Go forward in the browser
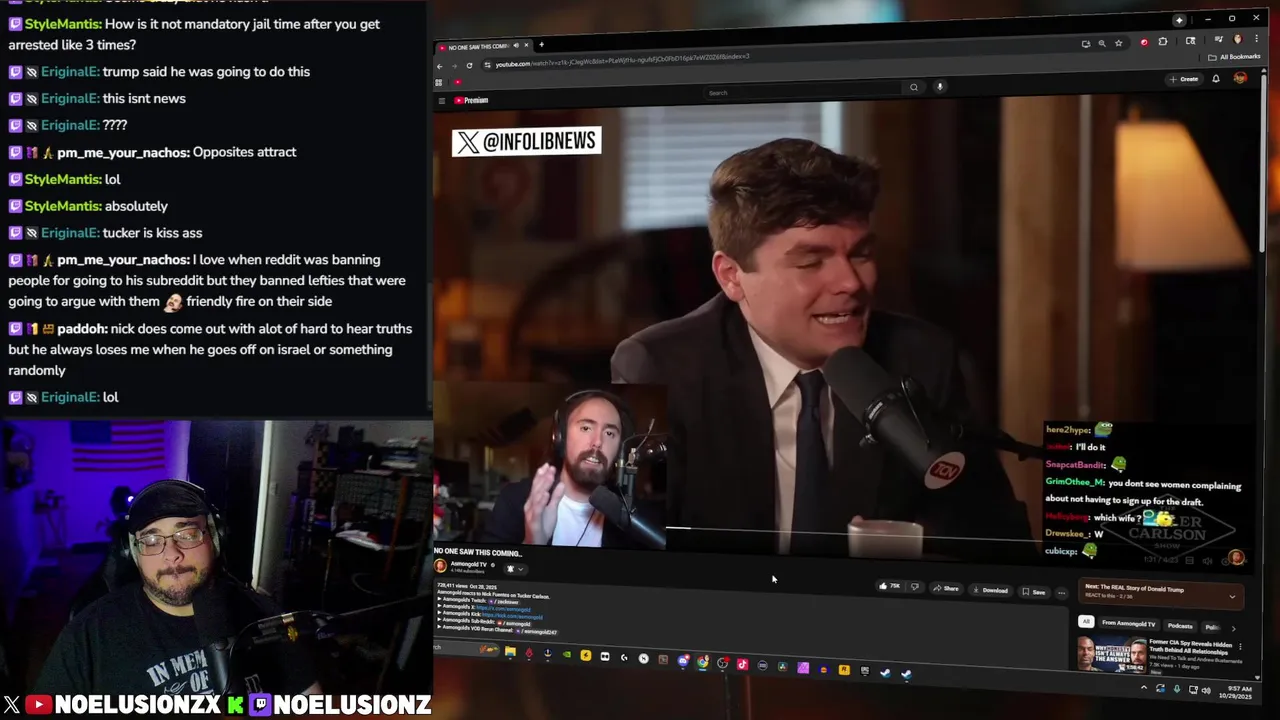Screen dimensions: 1280x720 pyautogui.click(x=454, y=66)
